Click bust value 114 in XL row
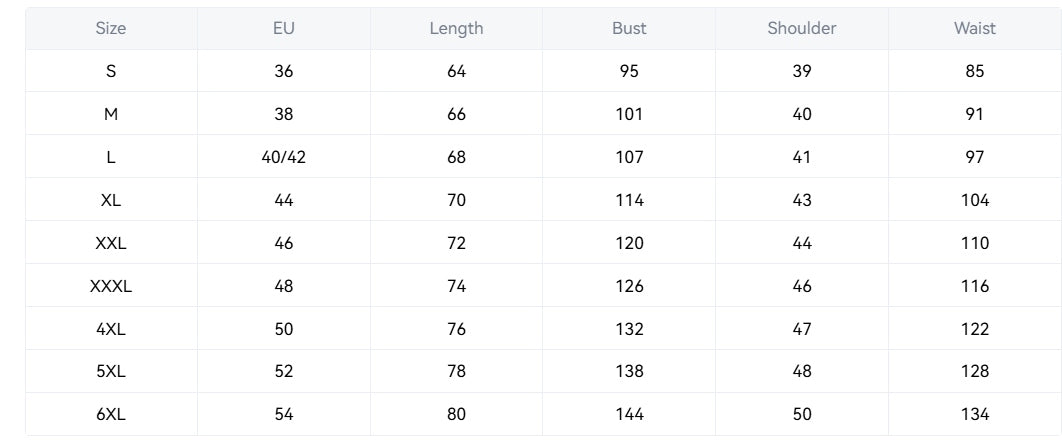1062x447 pixels. point(629,200)
